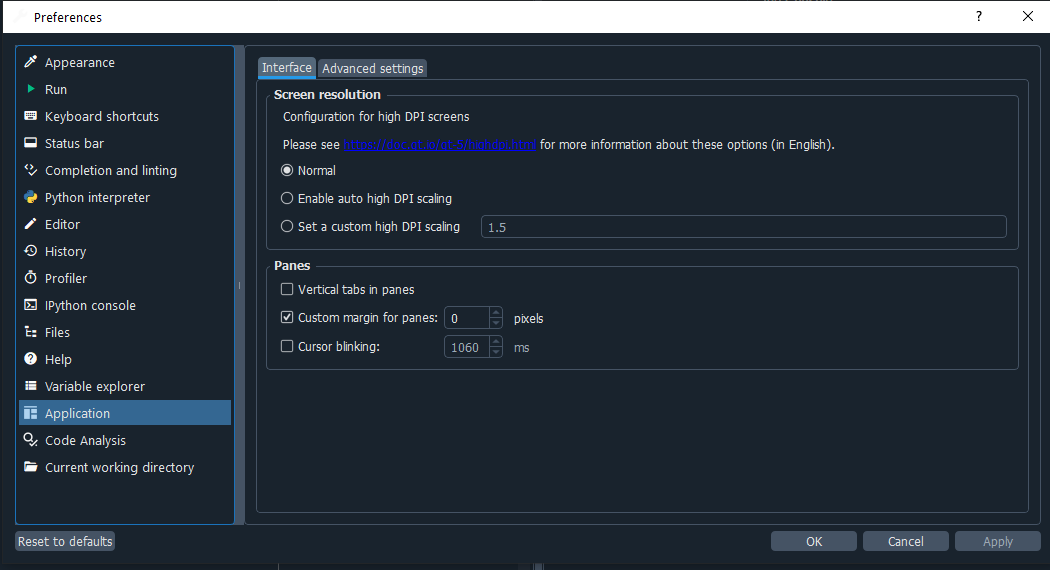Open the Qt highdpi documentation link

click(440, 145)
